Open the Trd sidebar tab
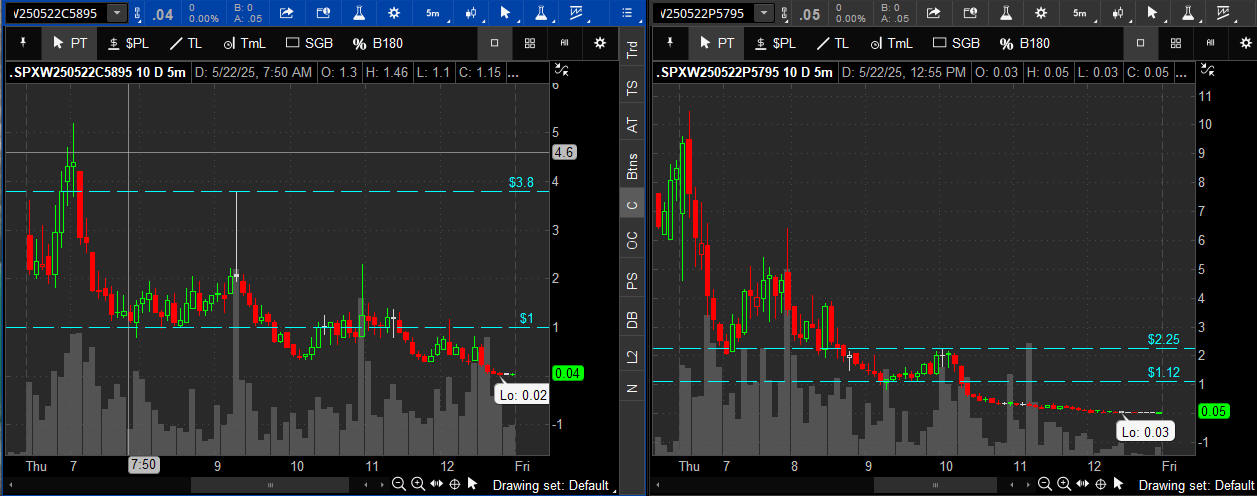1257x496 pixels. point(631,51)
